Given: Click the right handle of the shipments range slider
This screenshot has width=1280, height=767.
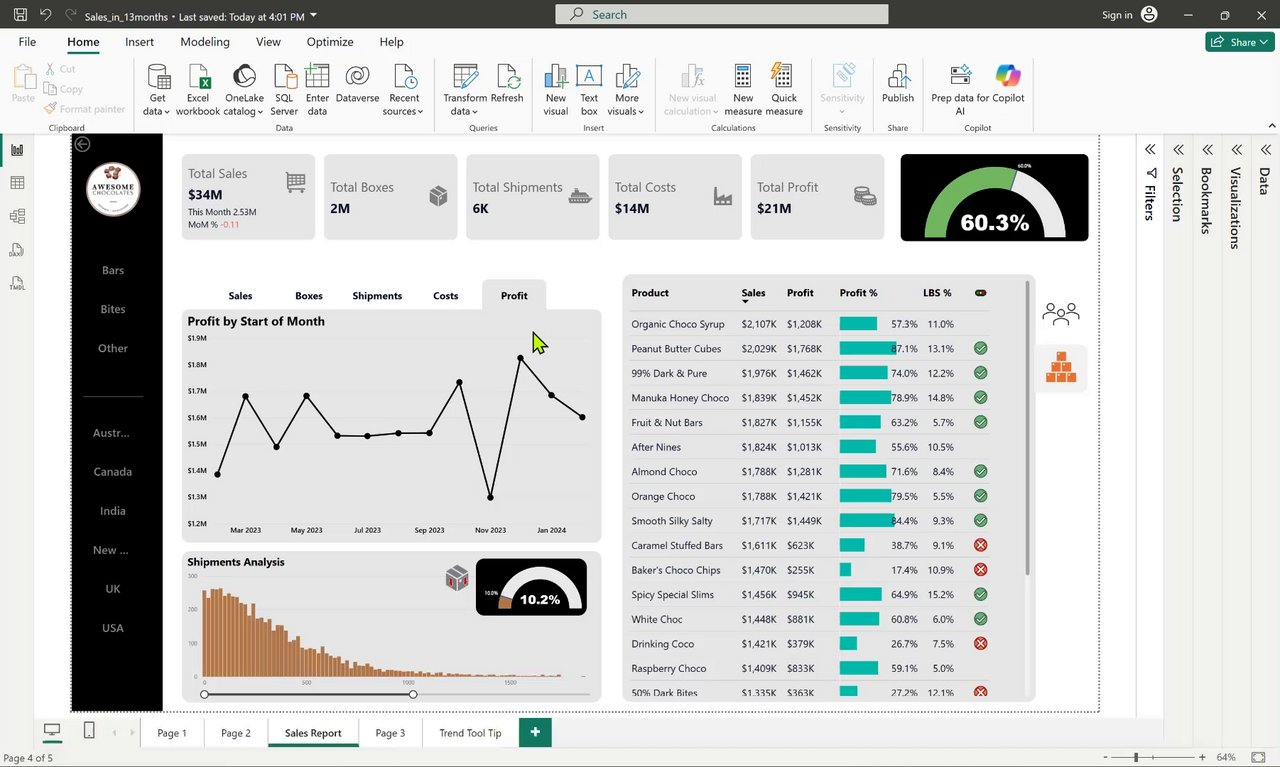Looking at the screenshot, I should tap(413, 694).
